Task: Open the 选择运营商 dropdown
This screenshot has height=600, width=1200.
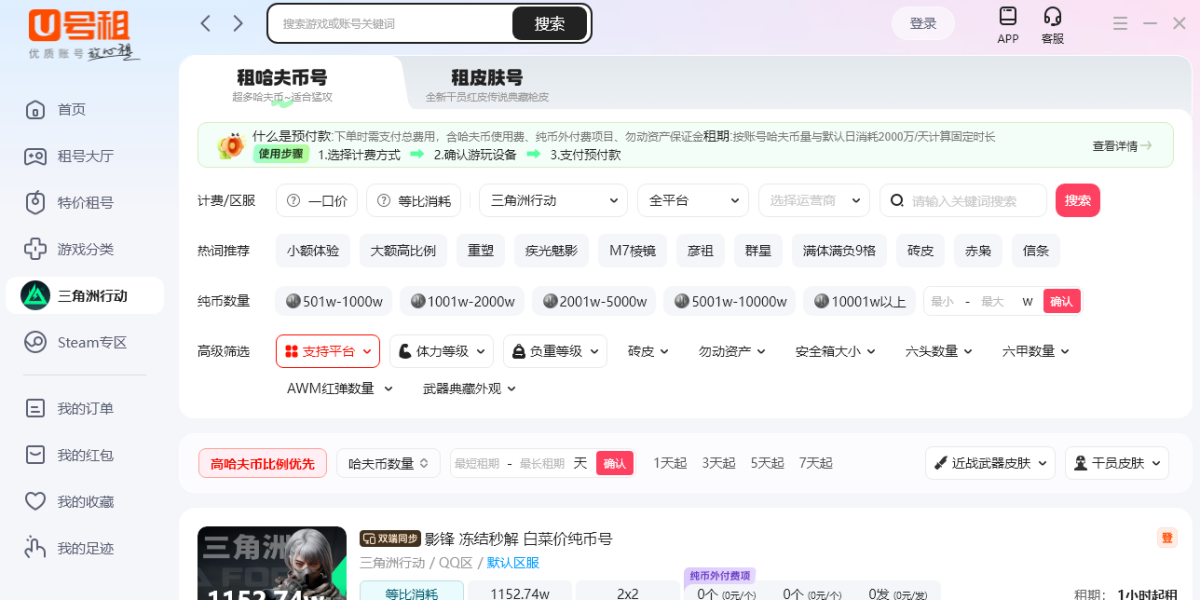Action: [x=814, y=200]
